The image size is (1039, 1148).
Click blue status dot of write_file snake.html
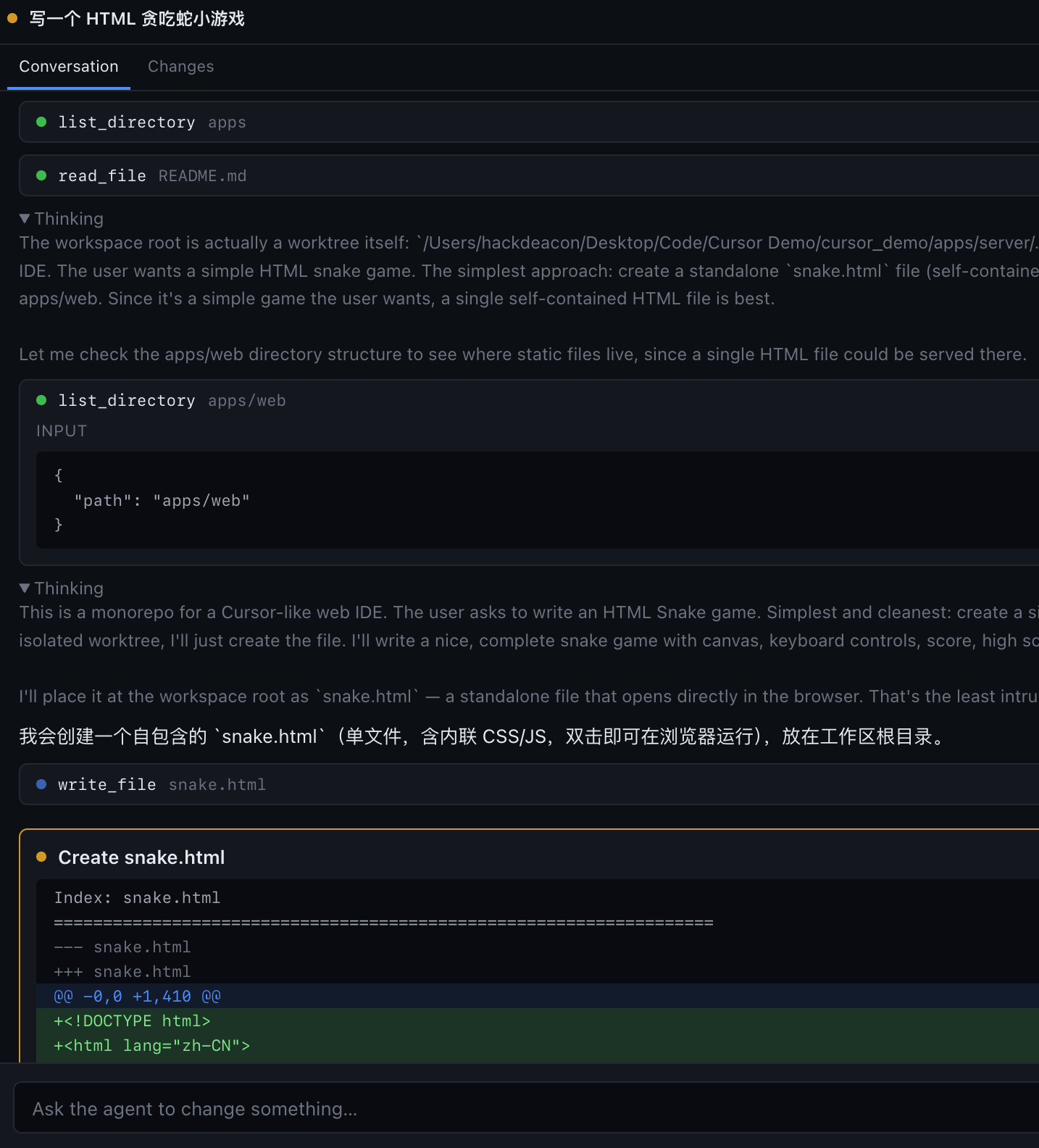coord(41,784)
